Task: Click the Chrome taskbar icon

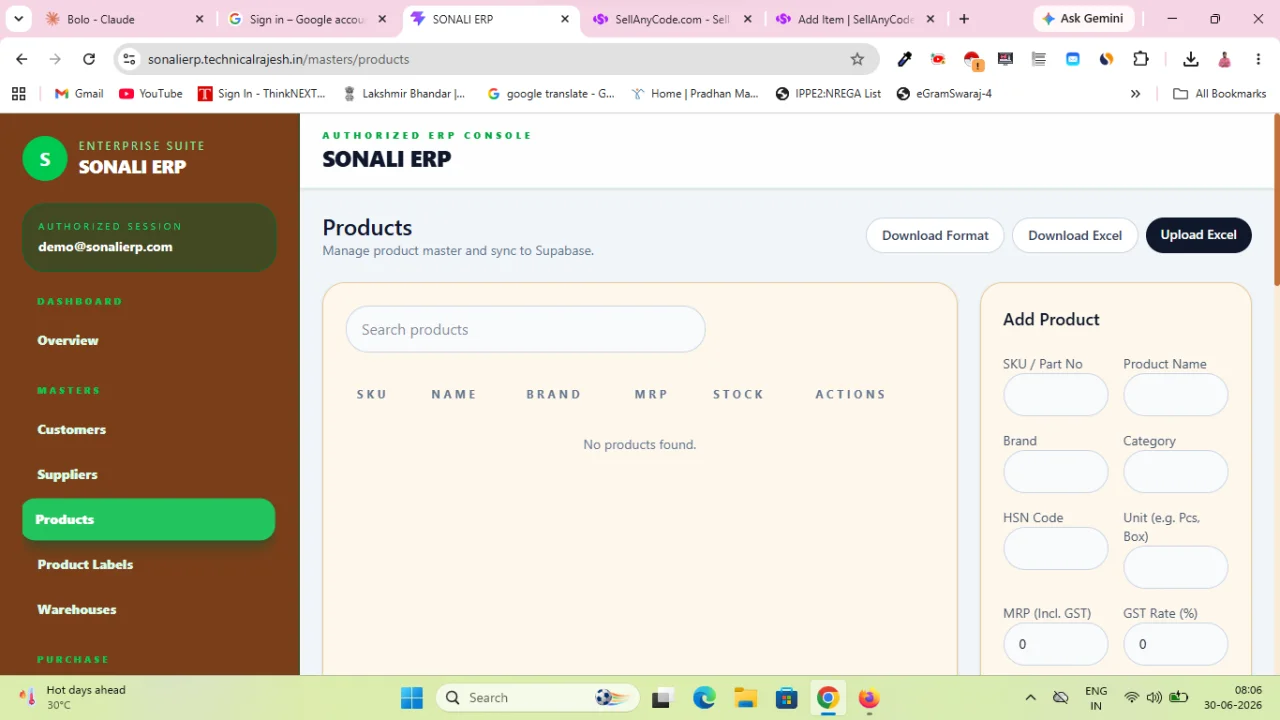Action: pyautogui.click(x=827, y=698)
